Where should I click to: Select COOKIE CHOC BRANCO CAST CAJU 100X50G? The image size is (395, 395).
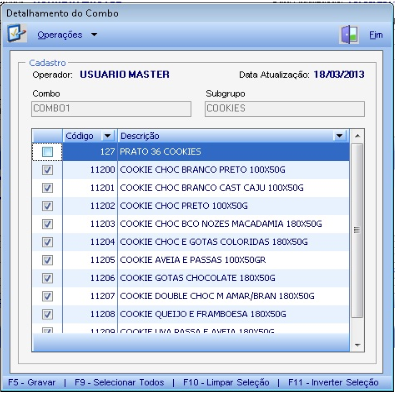(x=191, y=188)
